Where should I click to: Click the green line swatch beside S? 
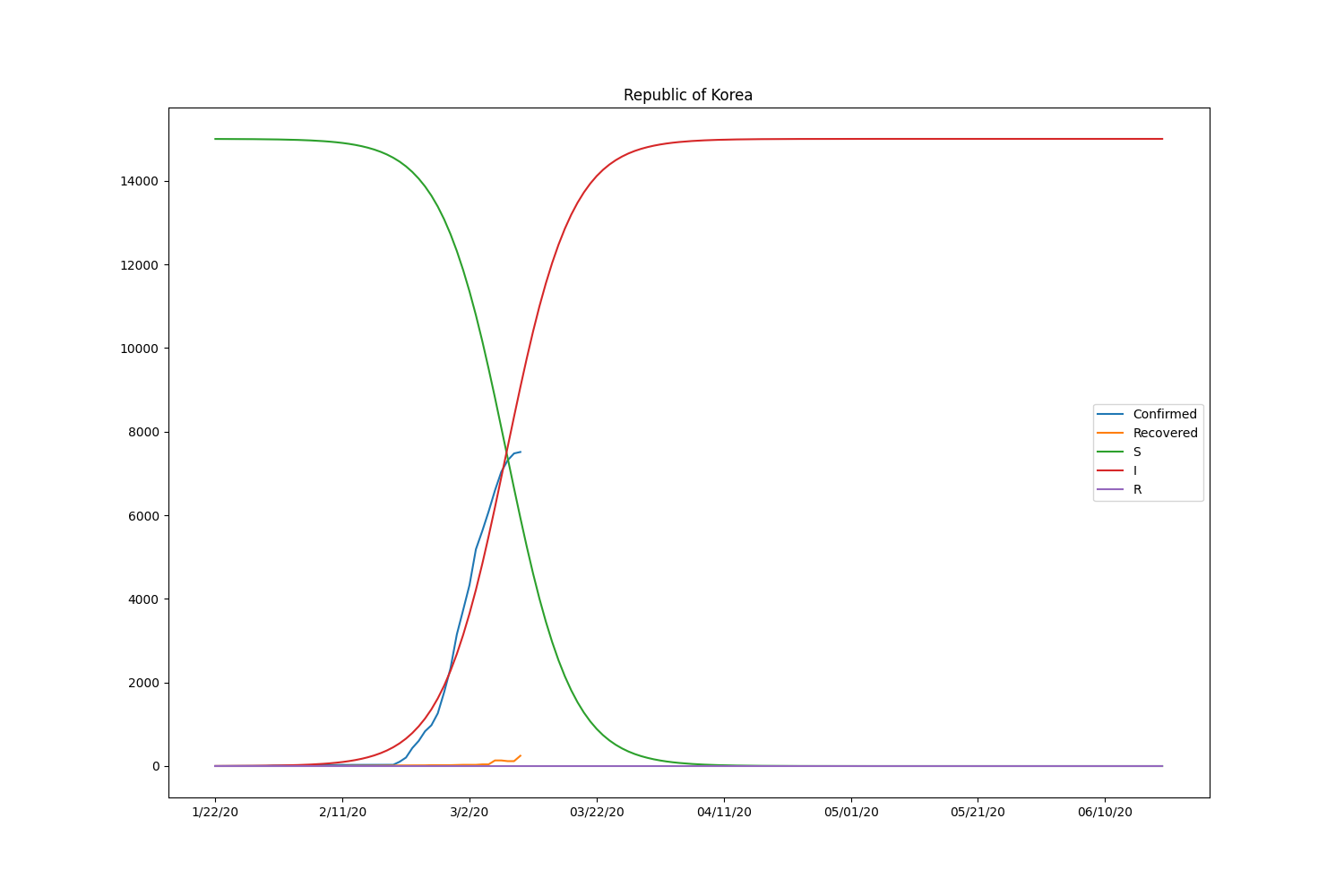[1110, 452]
